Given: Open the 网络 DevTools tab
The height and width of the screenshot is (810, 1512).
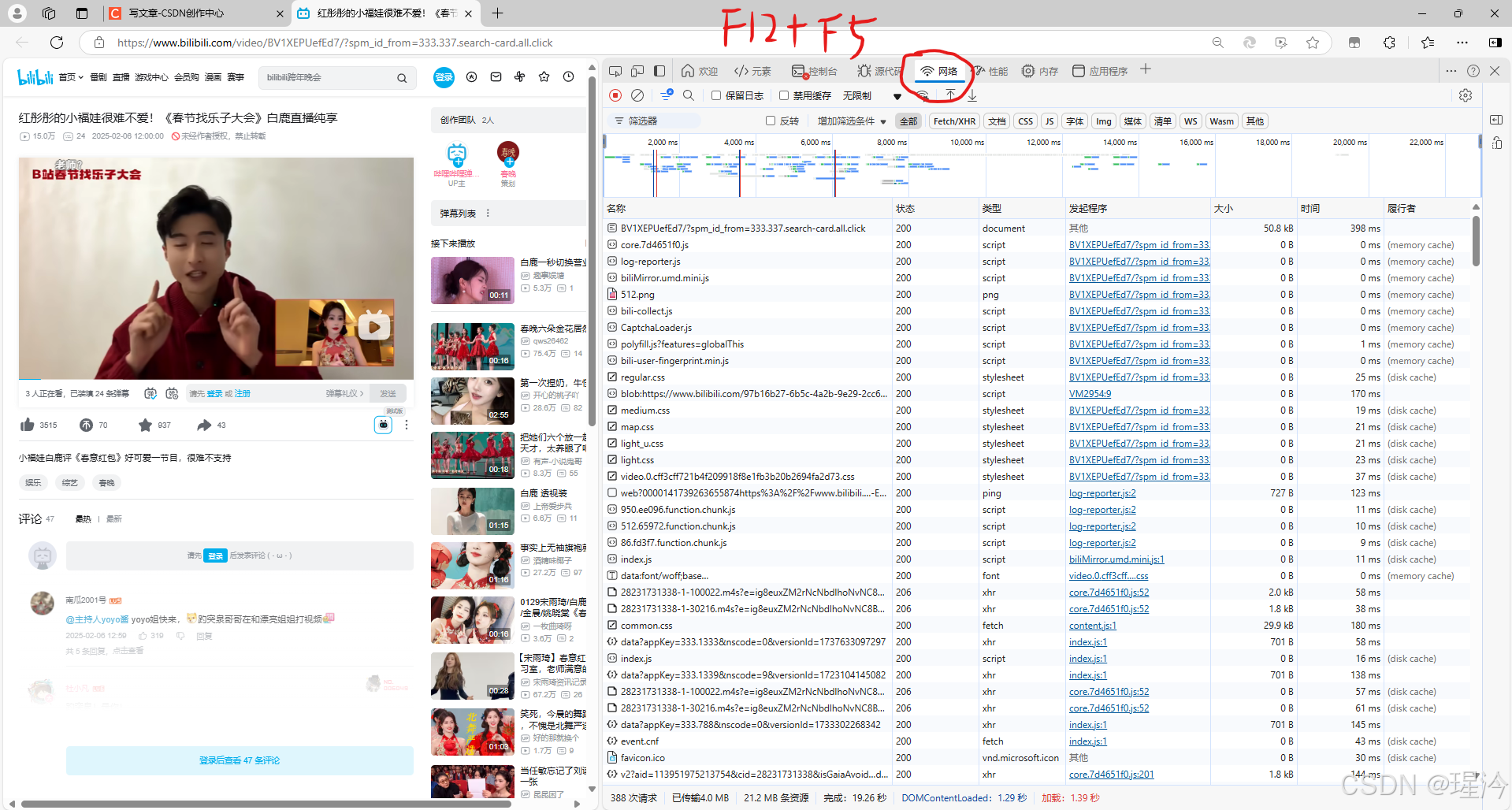Looking at the screenshot, I should [939, 71].
